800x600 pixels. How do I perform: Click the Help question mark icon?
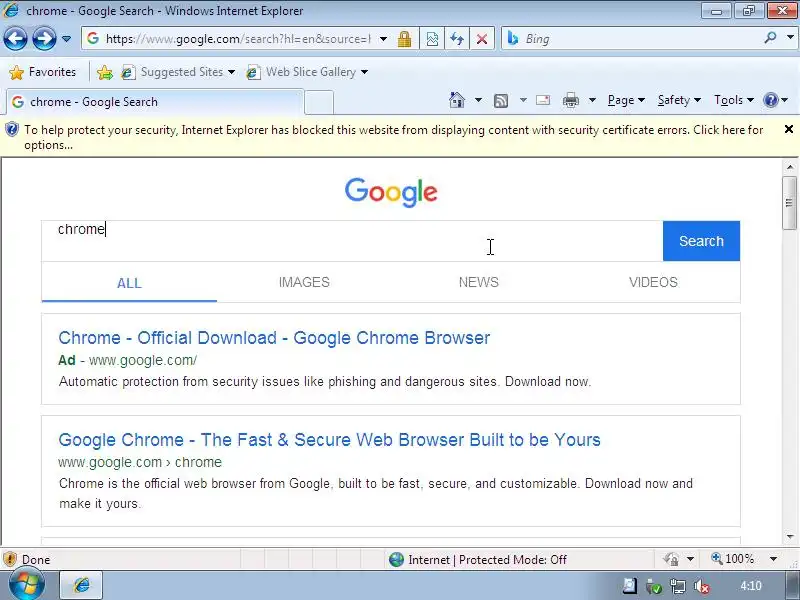pyautogui.click(x=771, y=100)
